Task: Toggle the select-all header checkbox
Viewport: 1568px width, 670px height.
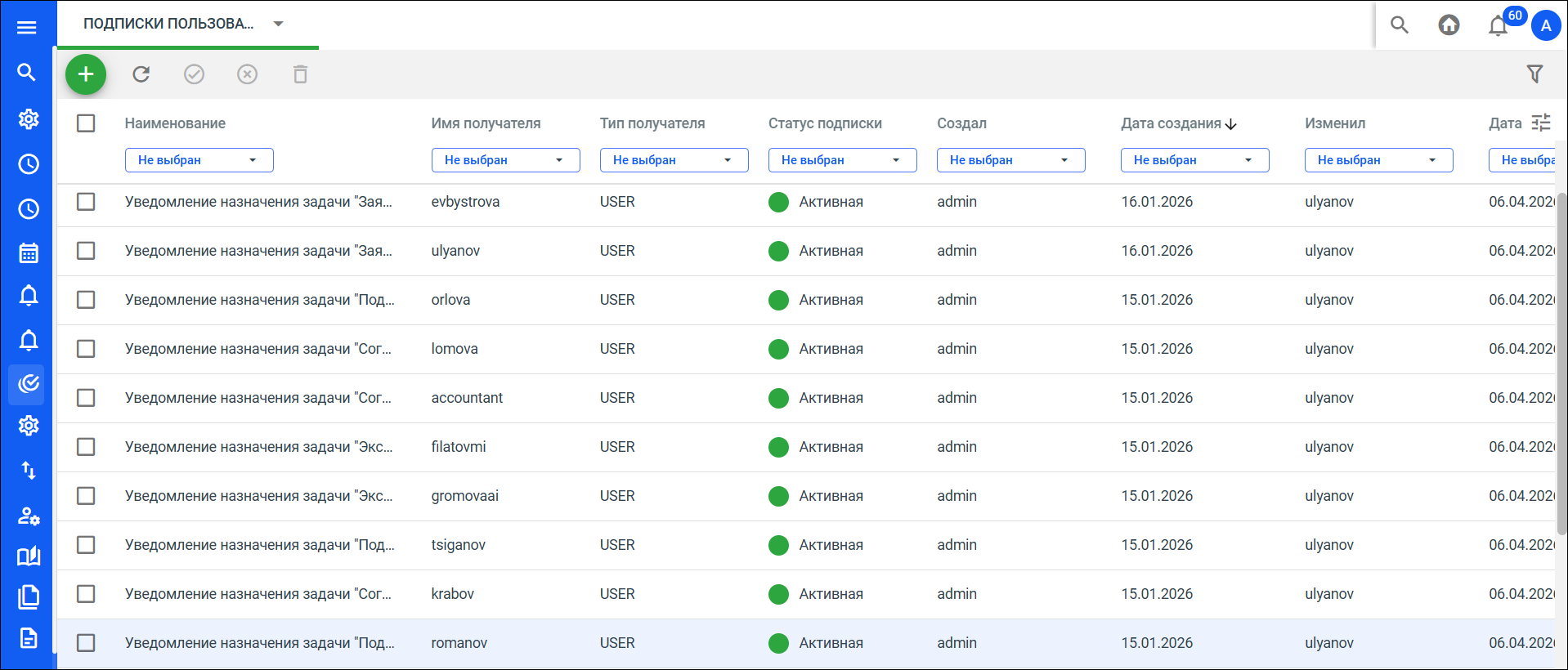Action: pyautogui.click(x=86, y=123)
